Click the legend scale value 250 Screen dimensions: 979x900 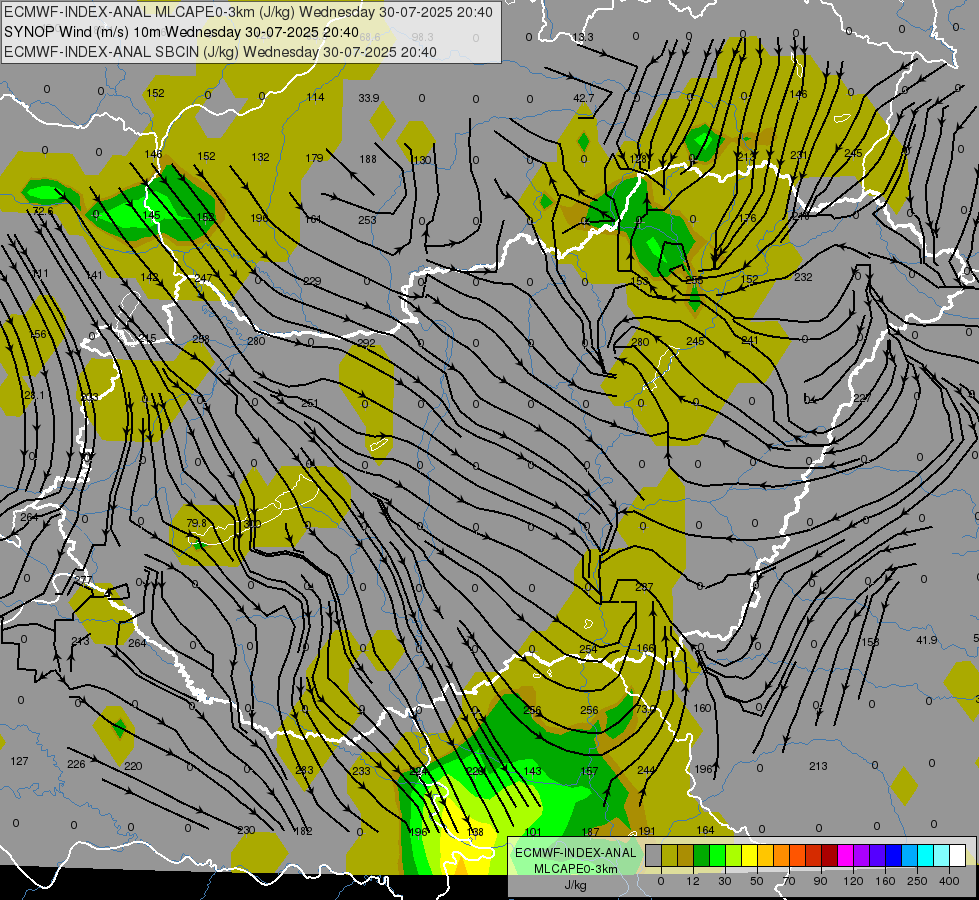point(917,881)
